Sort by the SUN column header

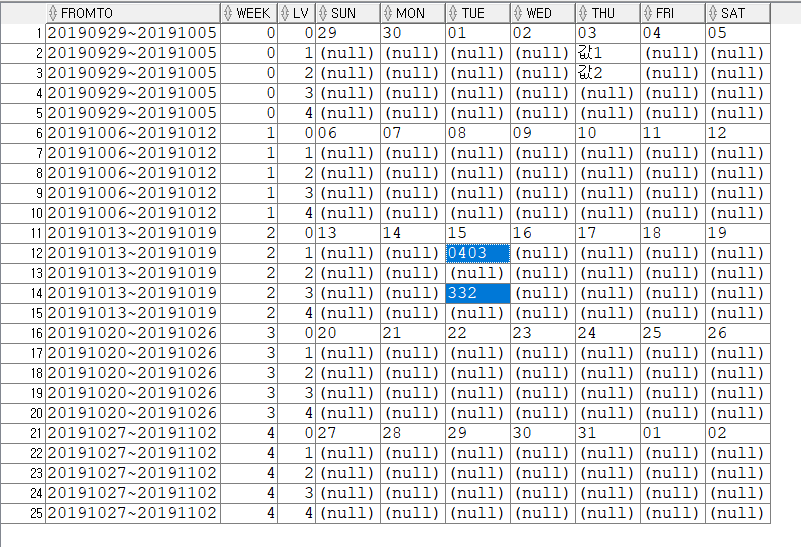(347, 13)
